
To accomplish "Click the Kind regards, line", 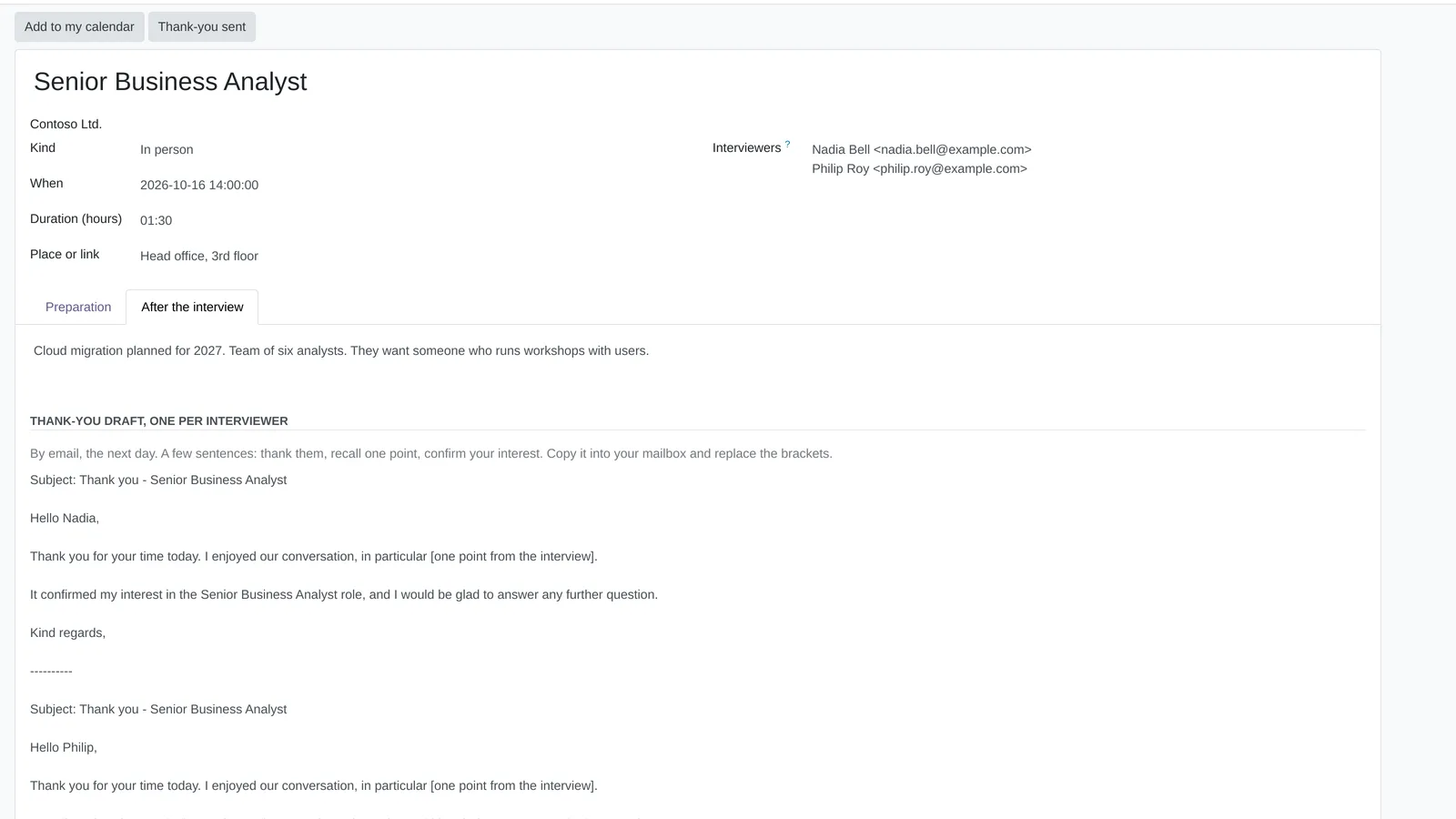I will [x=67, y=632].
